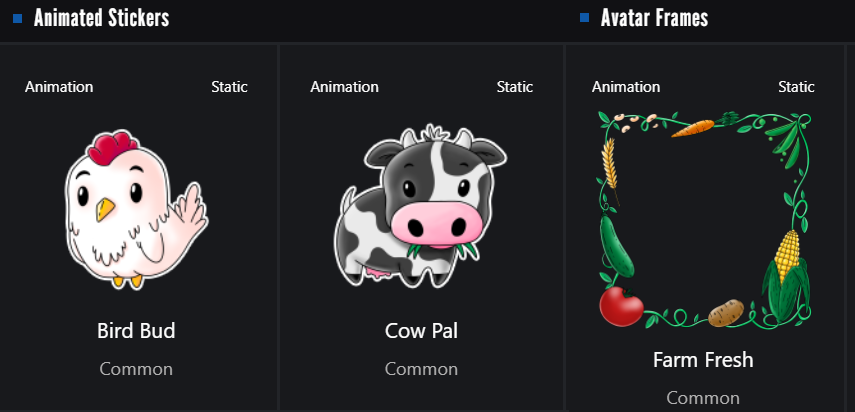Viewport: 855px width, 412px height.
Task: Click the Animated Stickers section heading
Action: pyautogui.click(x=101, y=18)
